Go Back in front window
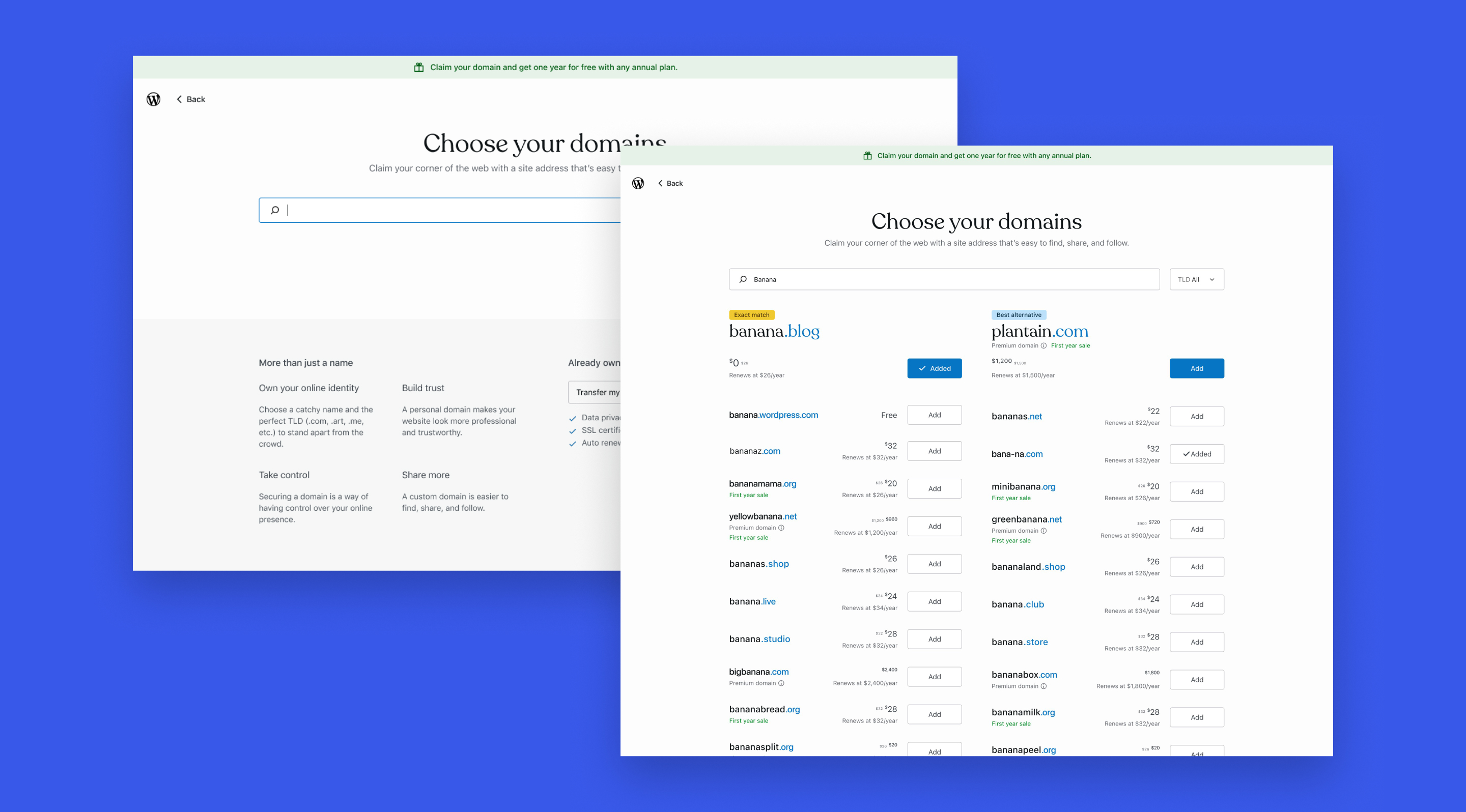 click(670, 183)
